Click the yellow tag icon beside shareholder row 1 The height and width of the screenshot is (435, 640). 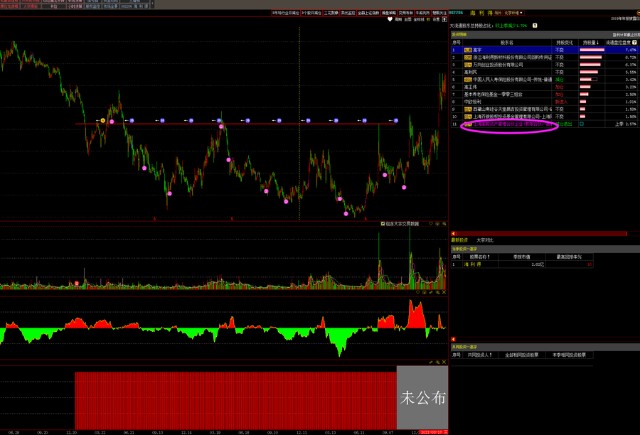pos(470,50)
